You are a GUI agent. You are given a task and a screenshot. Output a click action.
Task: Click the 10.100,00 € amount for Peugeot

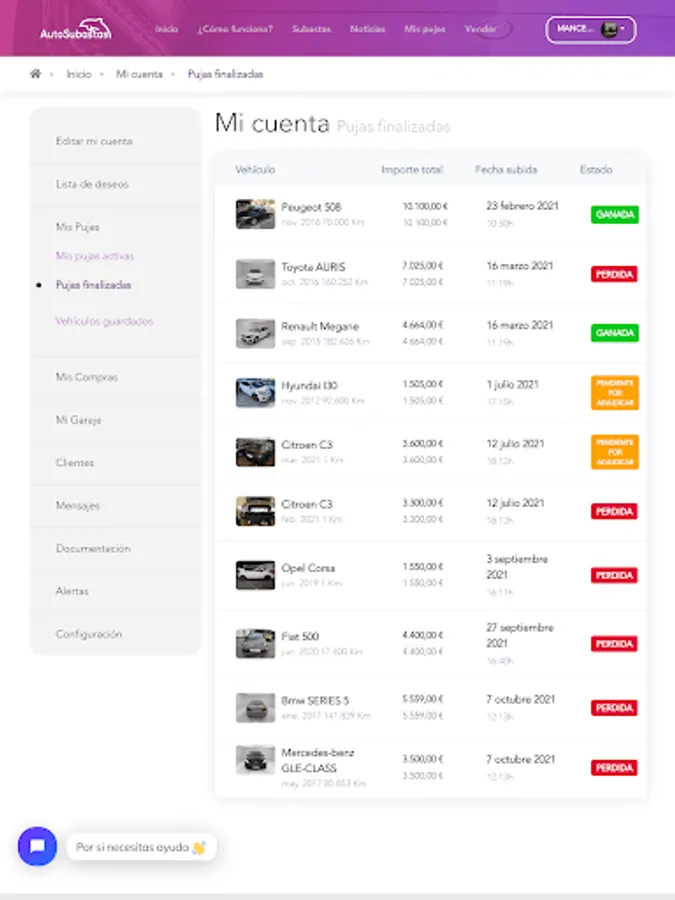[x=425, y=206]
